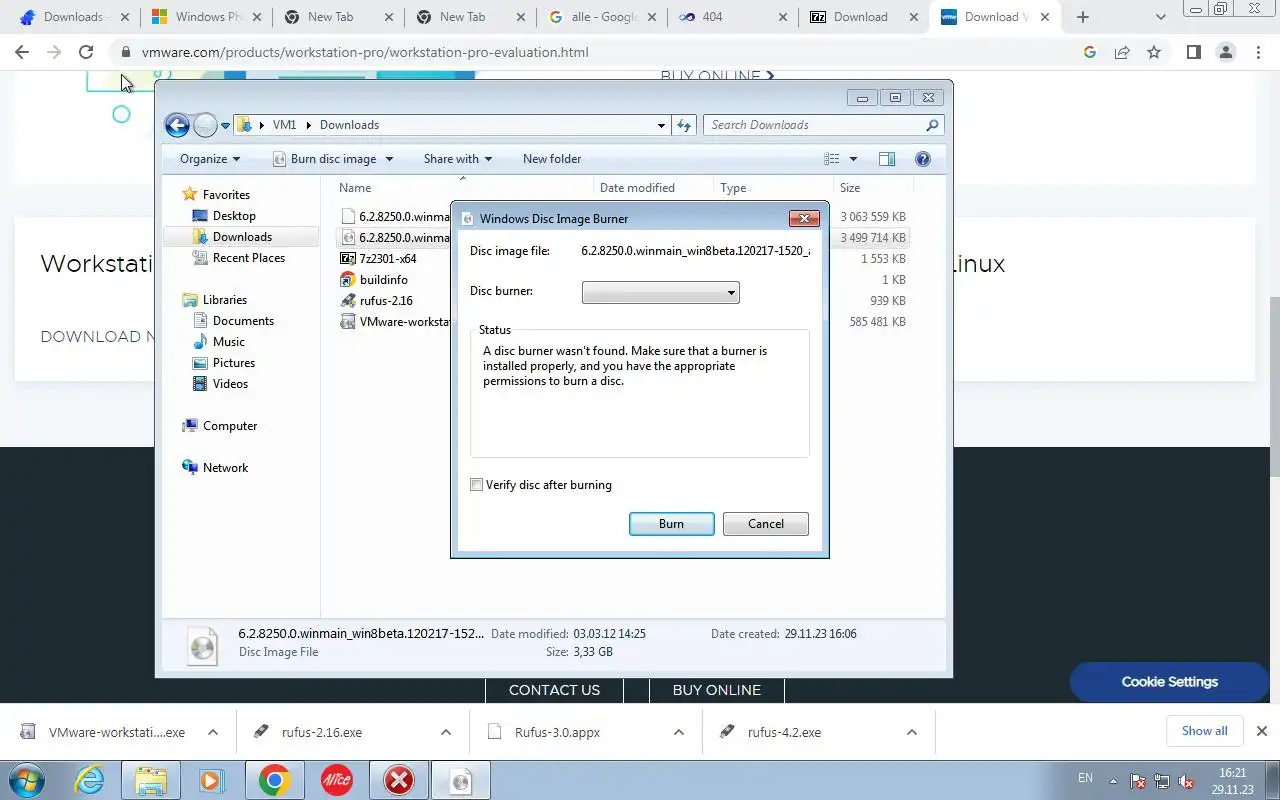Open the Windows Start menu
The width and height of the screenshot is (1280, 800).
coord(28,781)
